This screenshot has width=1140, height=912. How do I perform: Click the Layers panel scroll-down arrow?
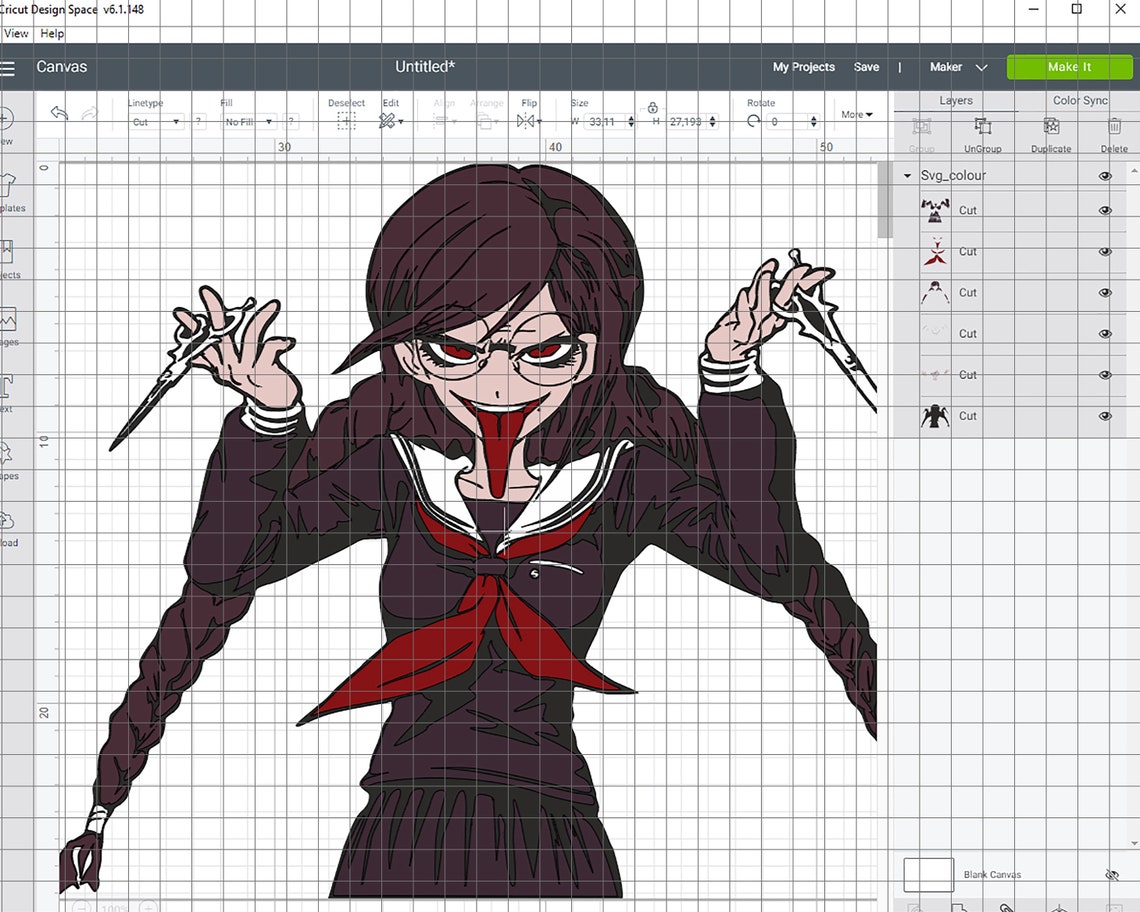click(1133, 844)
